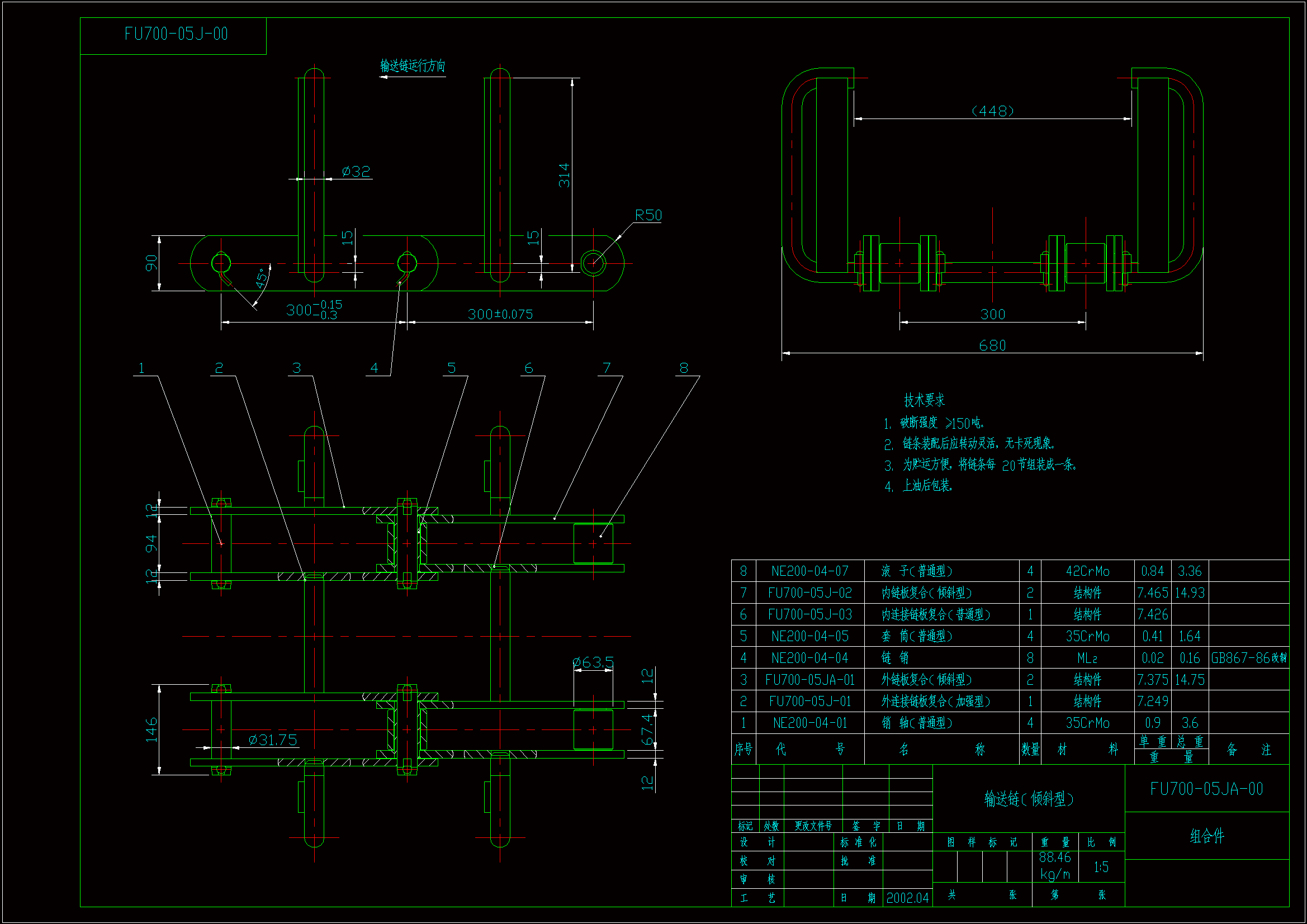Select the 680 overall width dimension

(x=992, y=345)
